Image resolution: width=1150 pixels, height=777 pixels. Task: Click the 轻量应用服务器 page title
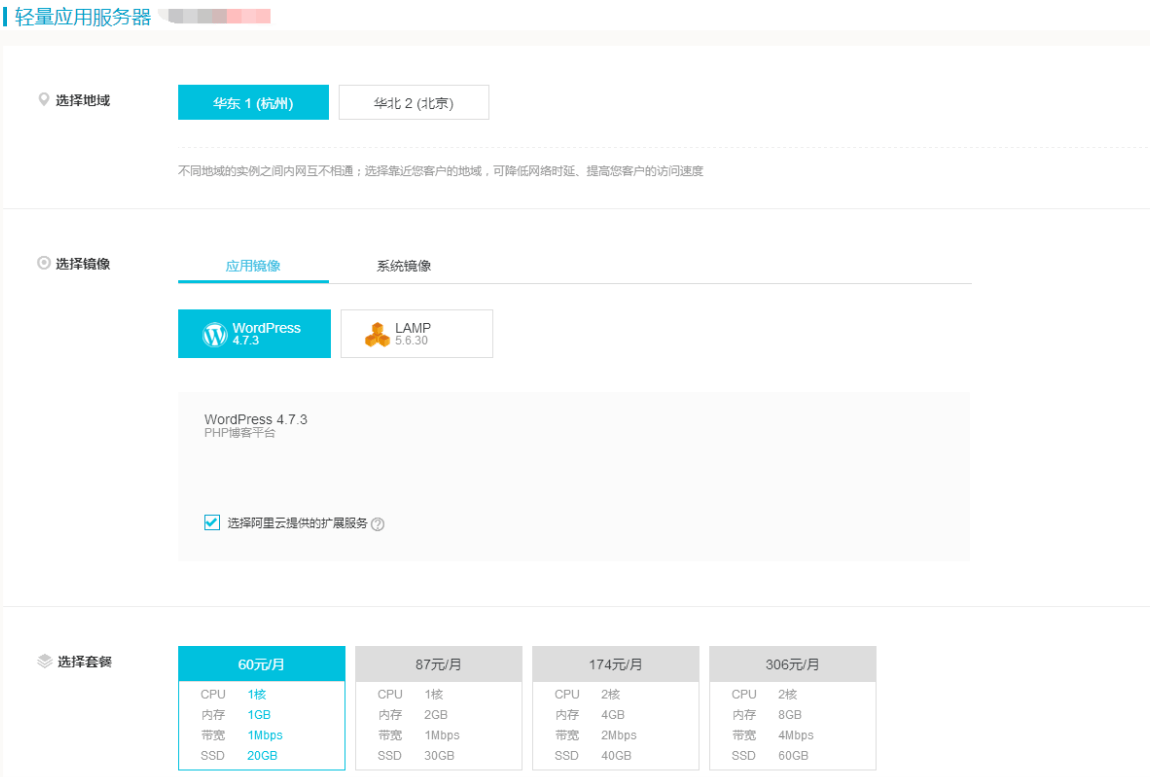[x=83, y=17]
